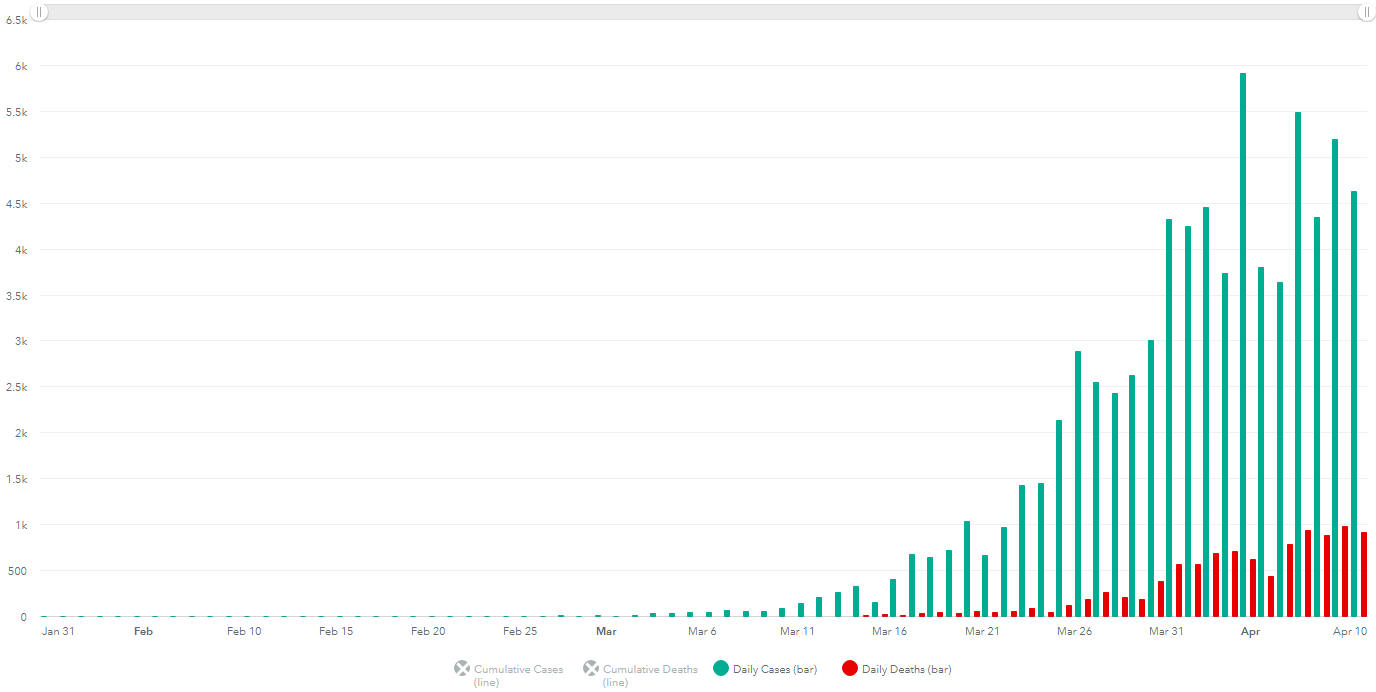This screenshot has width=1376, height=692.
Task: Click the right range slider handle
Action: [x=1366, y=12]
